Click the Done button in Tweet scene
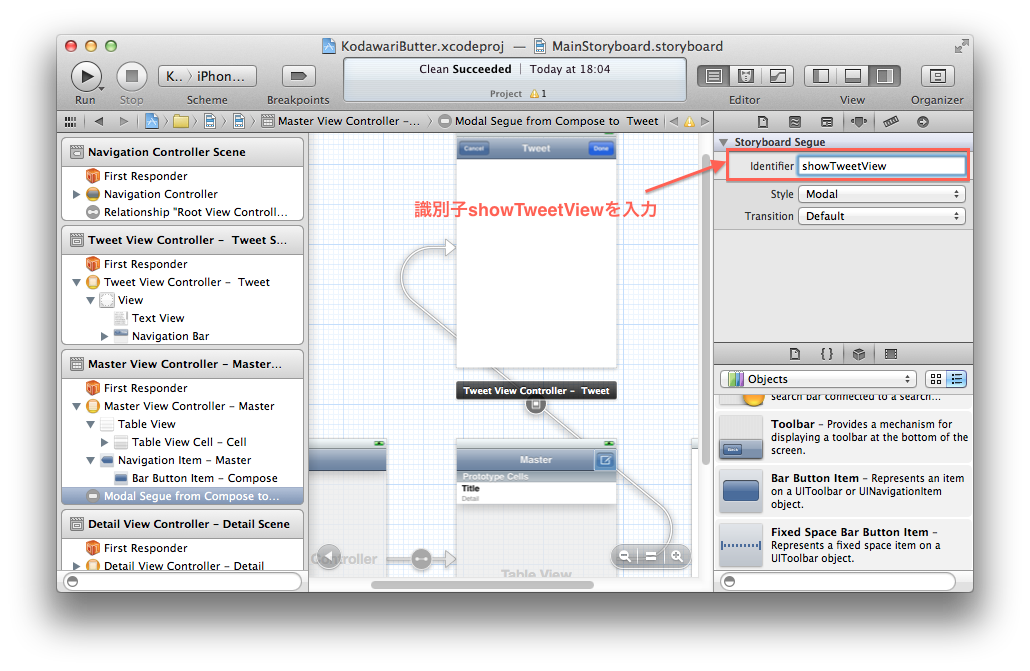 (600, 149)
